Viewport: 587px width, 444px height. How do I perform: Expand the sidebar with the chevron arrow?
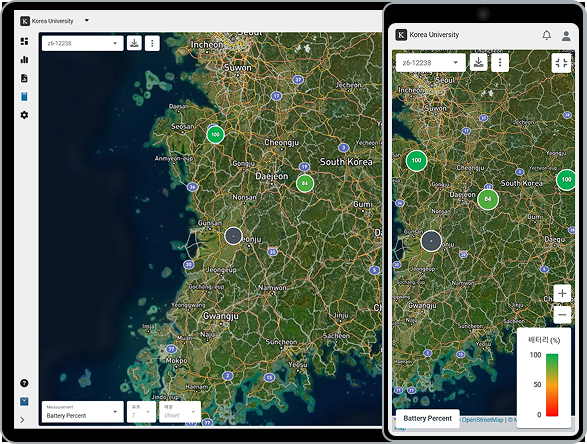[x=22, y=420]
